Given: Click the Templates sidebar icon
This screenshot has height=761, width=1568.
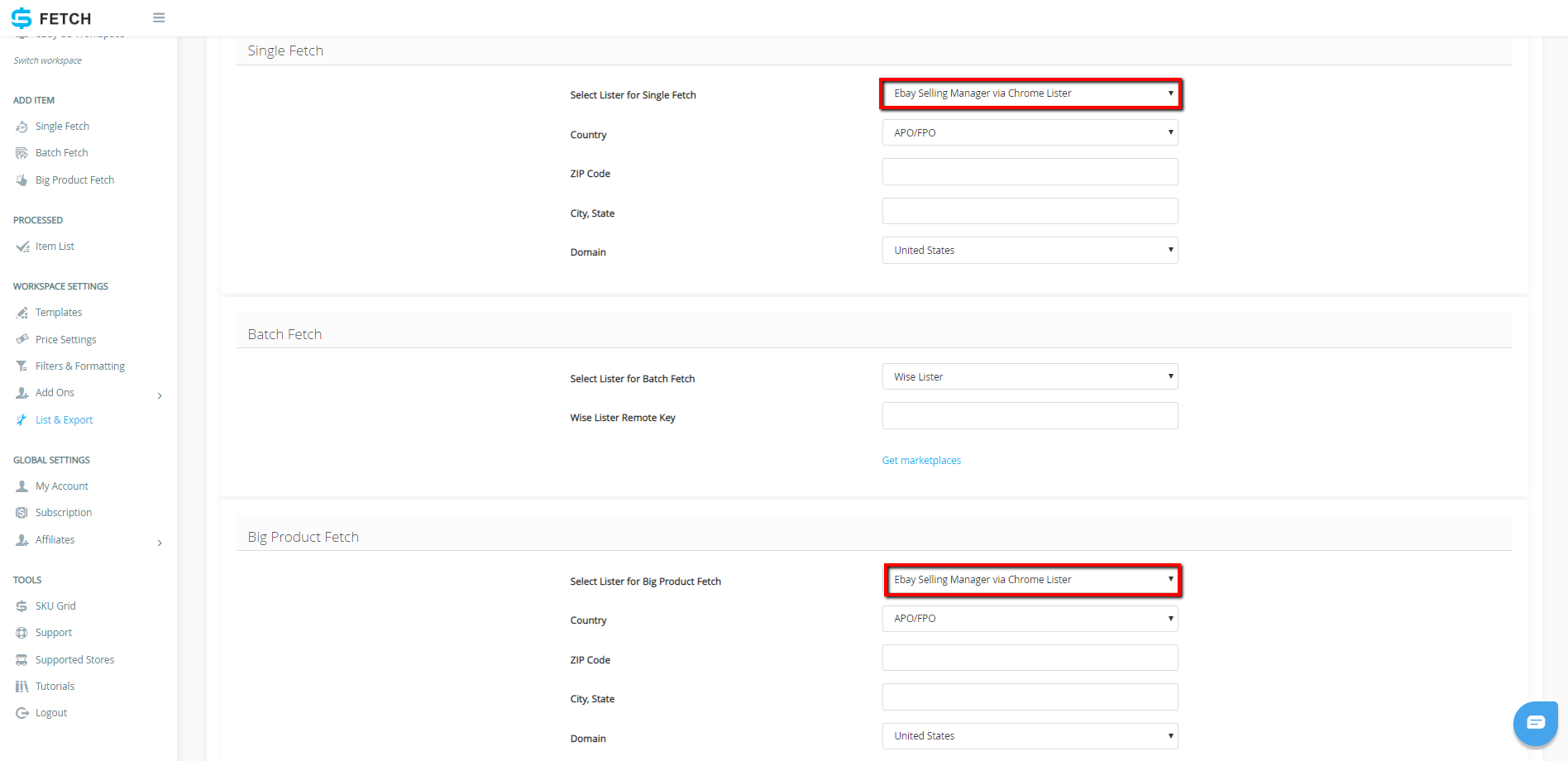Looking at the screenshot, I should click(x=22, y=313).
